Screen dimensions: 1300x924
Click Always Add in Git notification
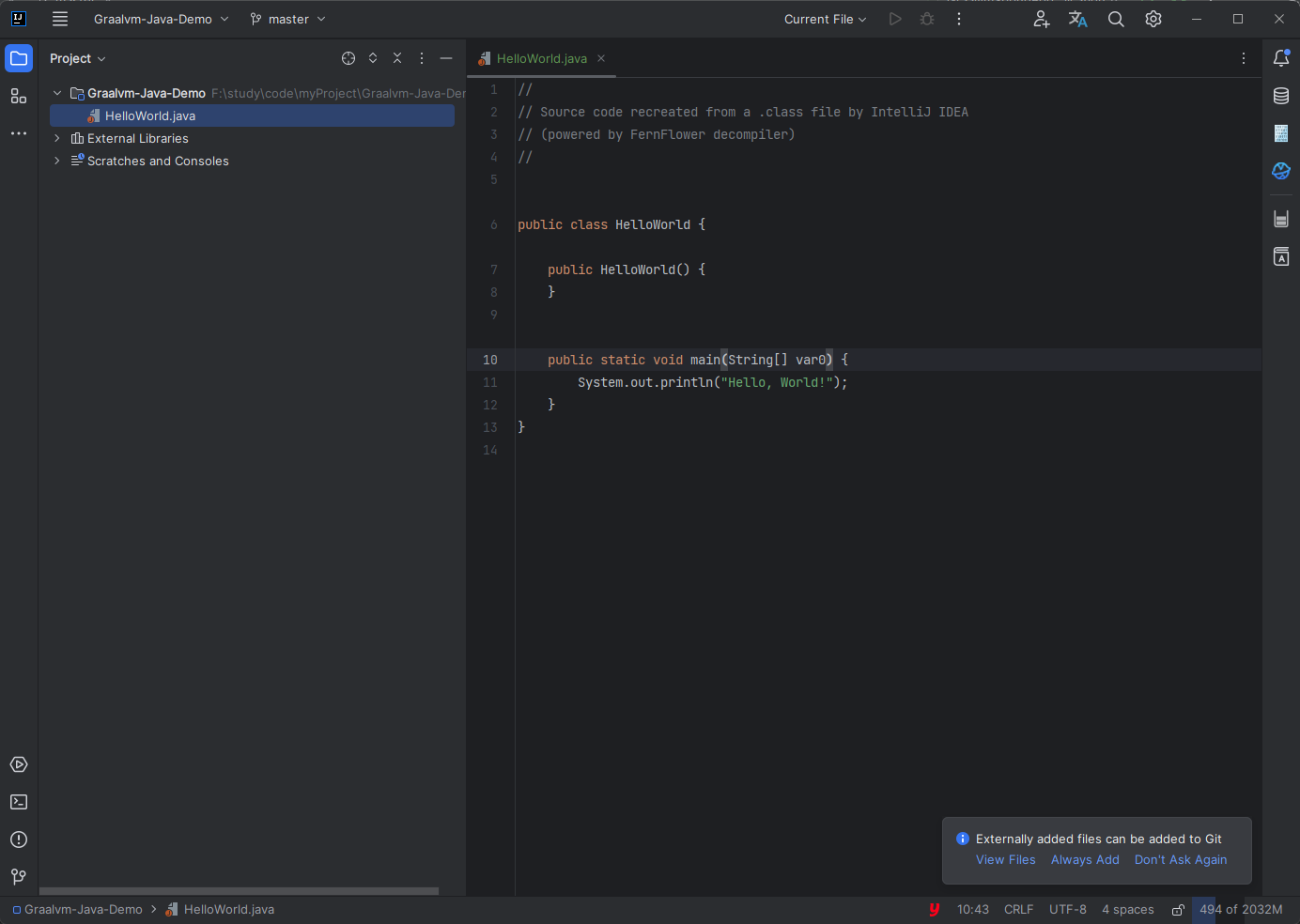[1085, 860]
